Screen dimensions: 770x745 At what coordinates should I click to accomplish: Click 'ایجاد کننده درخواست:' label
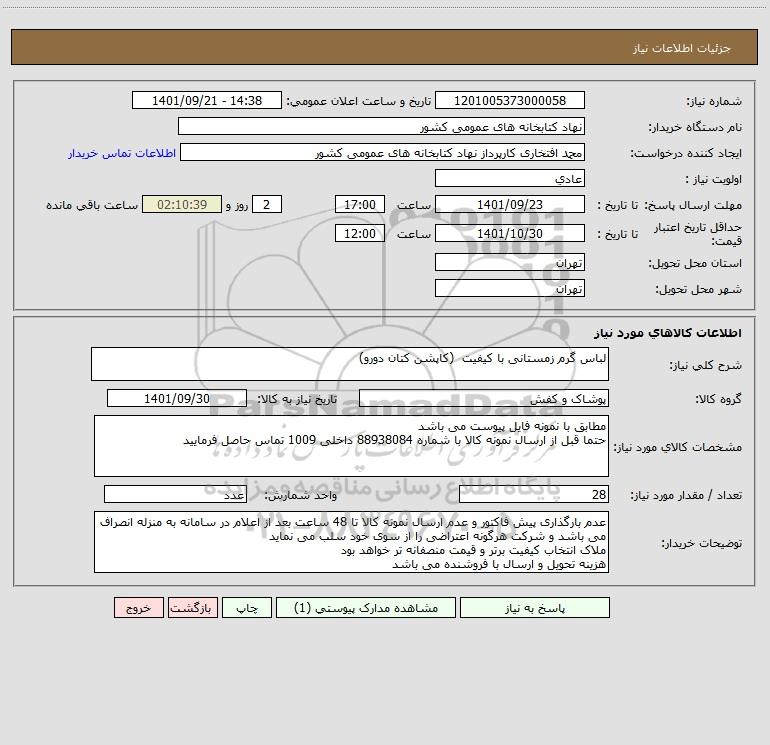click(x=686, y=154)
